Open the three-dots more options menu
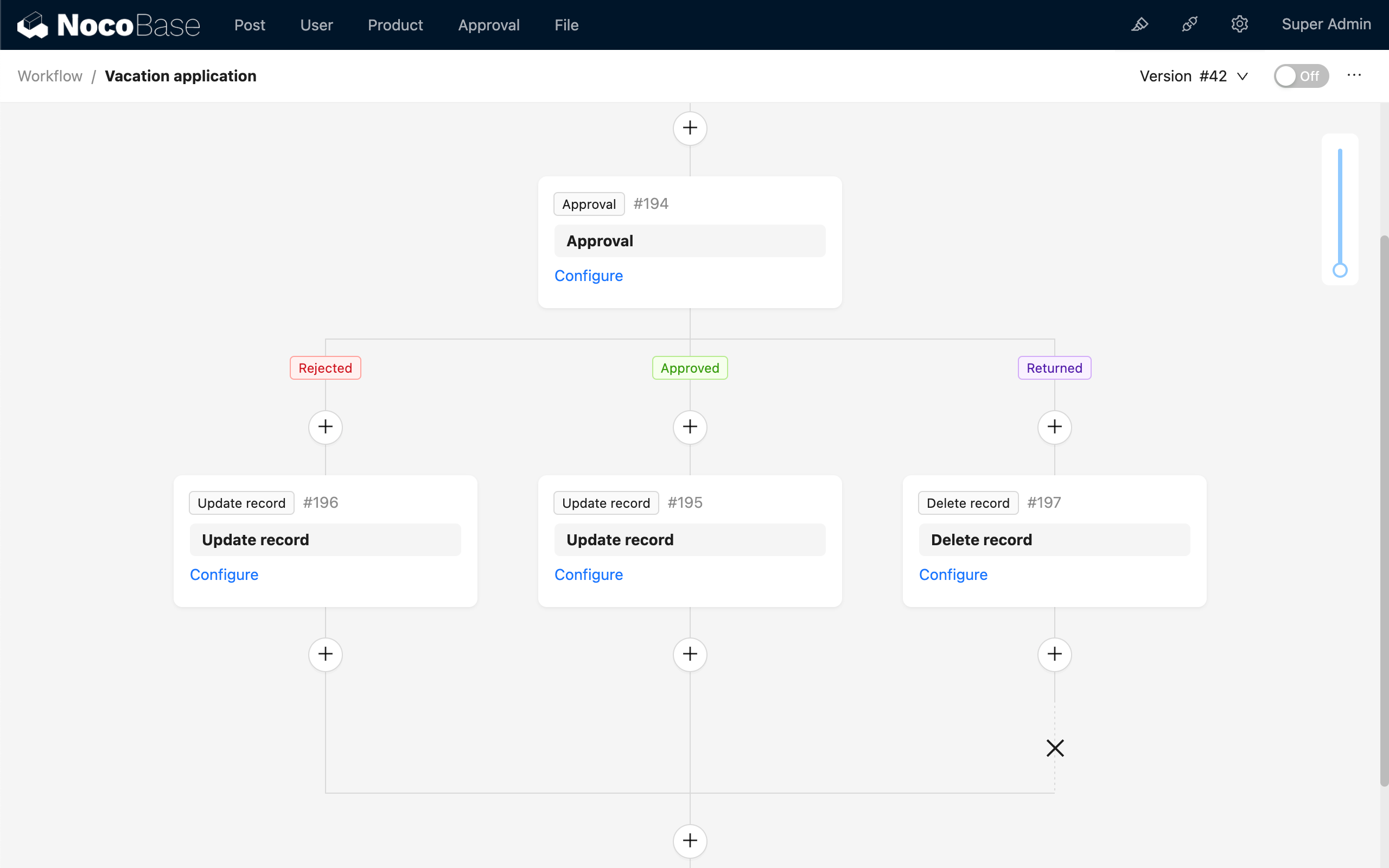 pos(1354,75)
